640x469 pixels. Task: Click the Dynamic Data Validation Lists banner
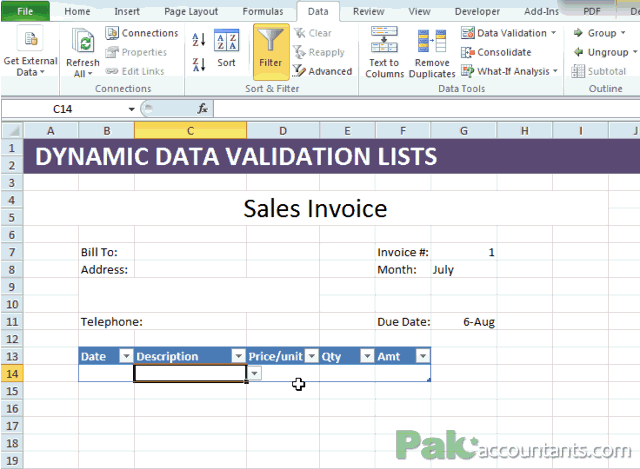tap(331, 156)
